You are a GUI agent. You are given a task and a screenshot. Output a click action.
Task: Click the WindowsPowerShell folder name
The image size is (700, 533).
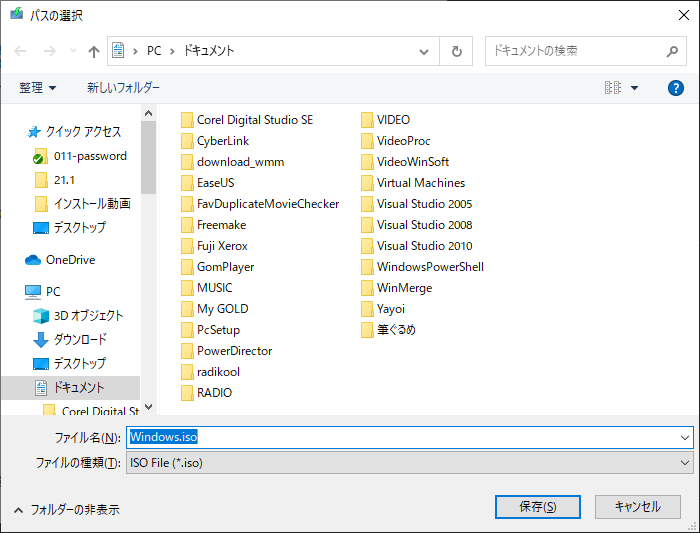(x=430, y=267)
